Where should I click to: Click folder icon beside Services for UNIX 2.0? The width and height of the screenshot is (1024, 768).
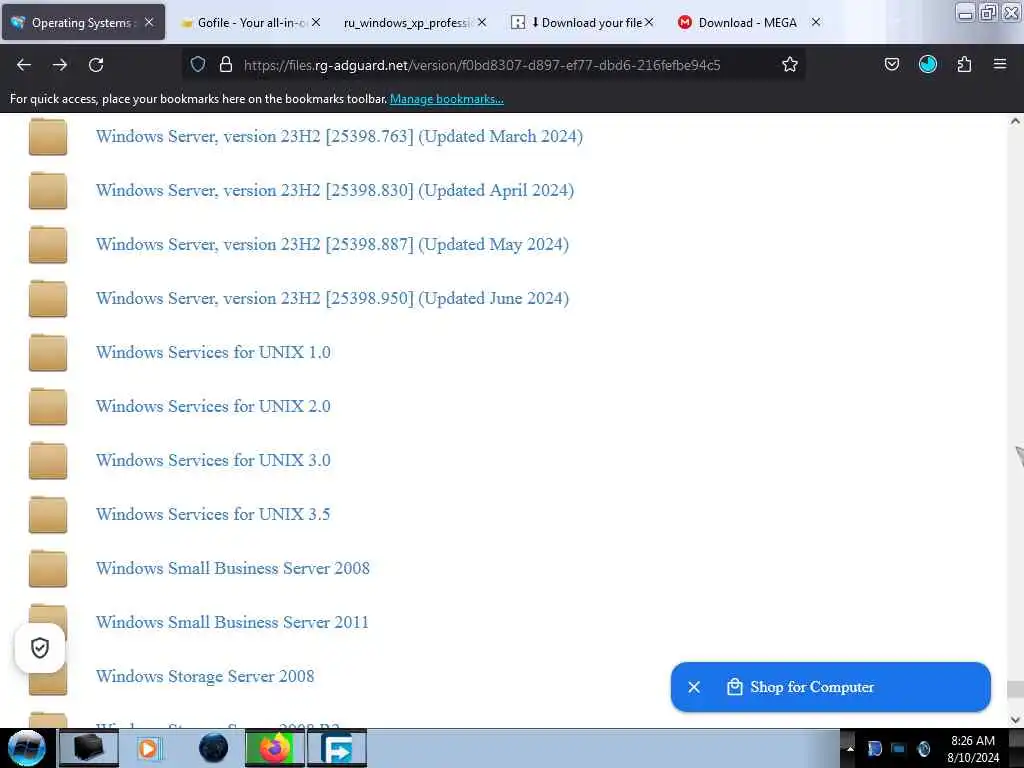48,406
